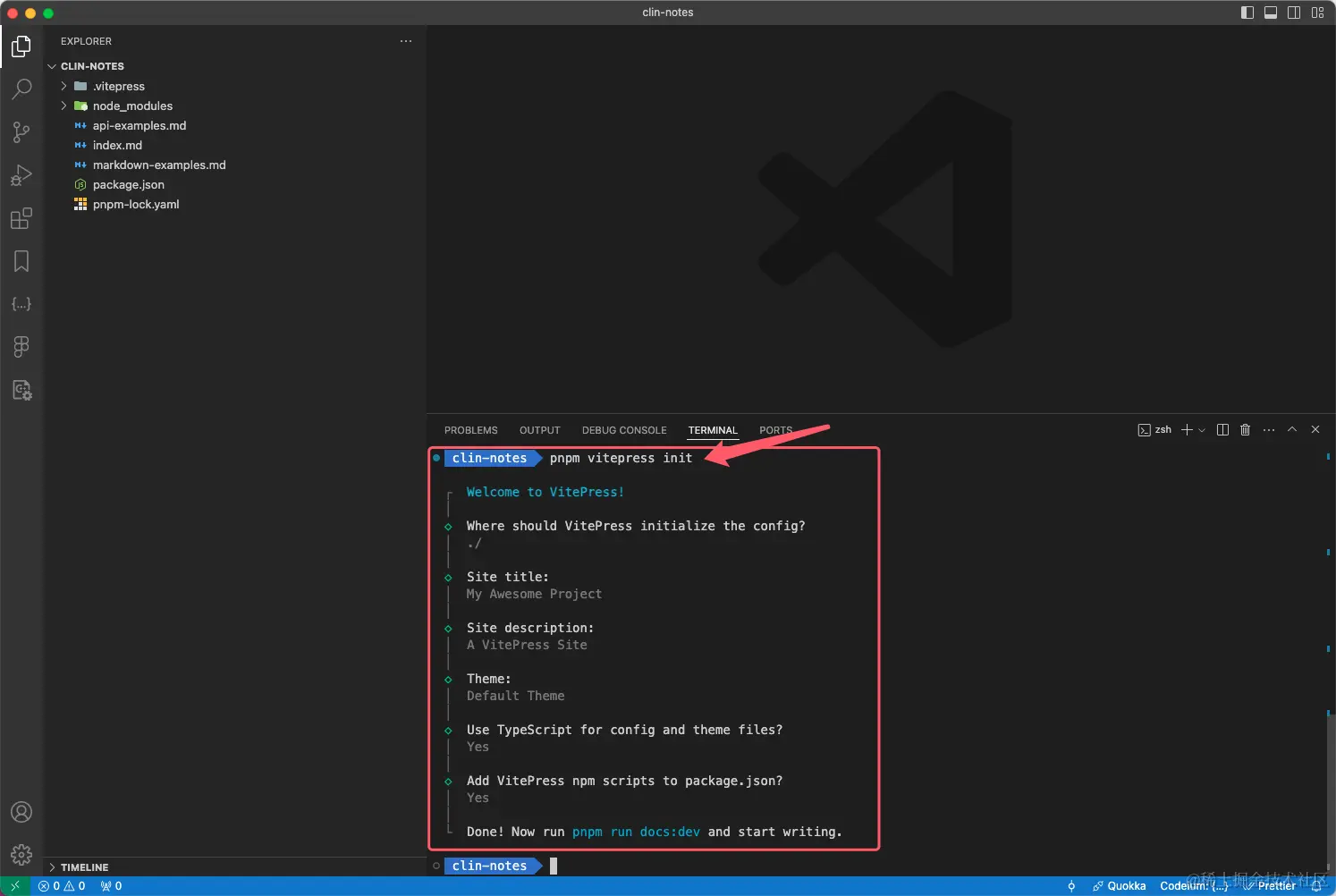Open the Manage gear icon
The height and width of the screenshot is (896, 1336).
point(21,855)
